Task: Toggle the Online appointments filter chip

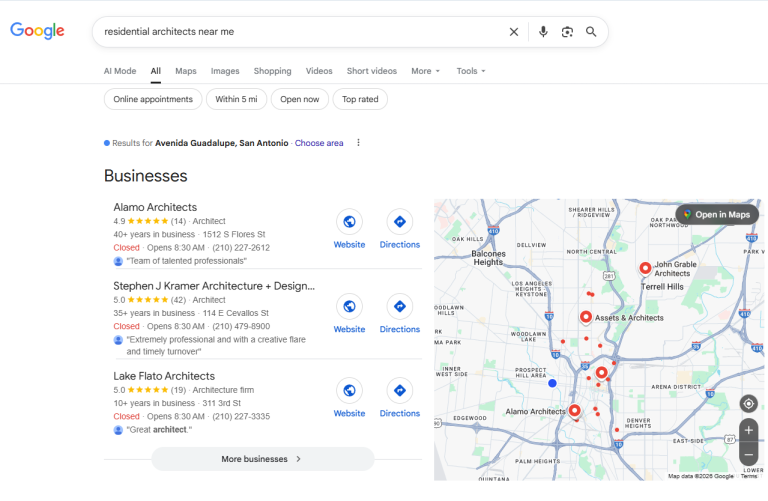Action: coord(153,99)
